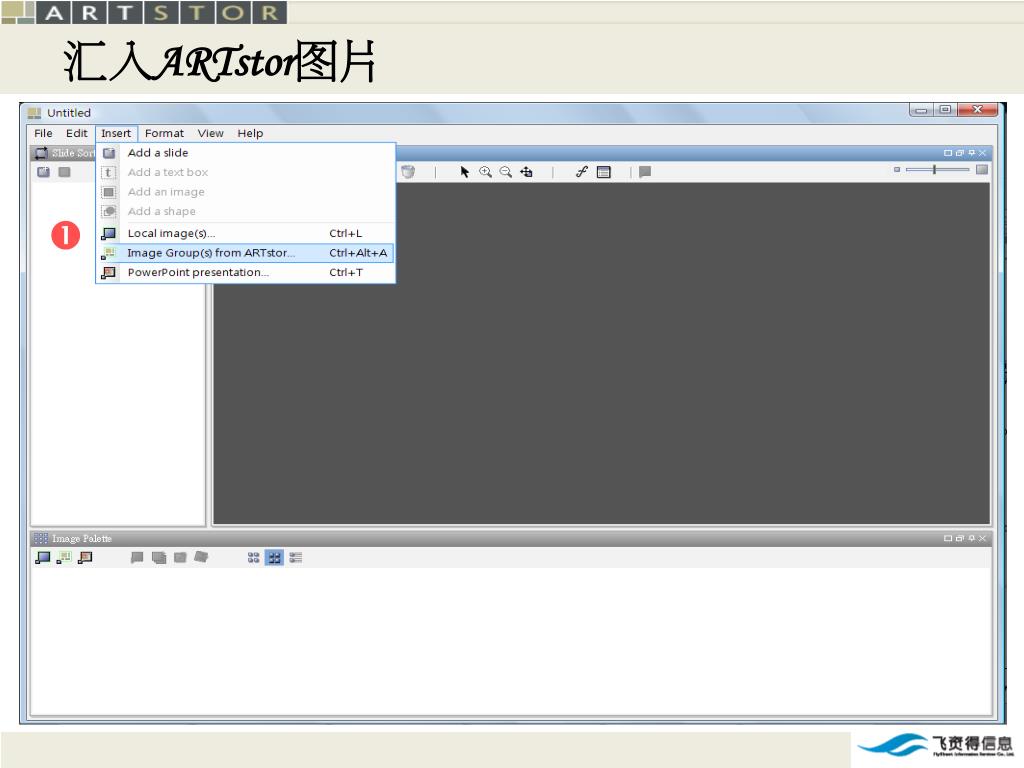Restore the slide editor panel
Viewport: 1024px width, 768px height.
pyautogui.click(x=959, y=153)
